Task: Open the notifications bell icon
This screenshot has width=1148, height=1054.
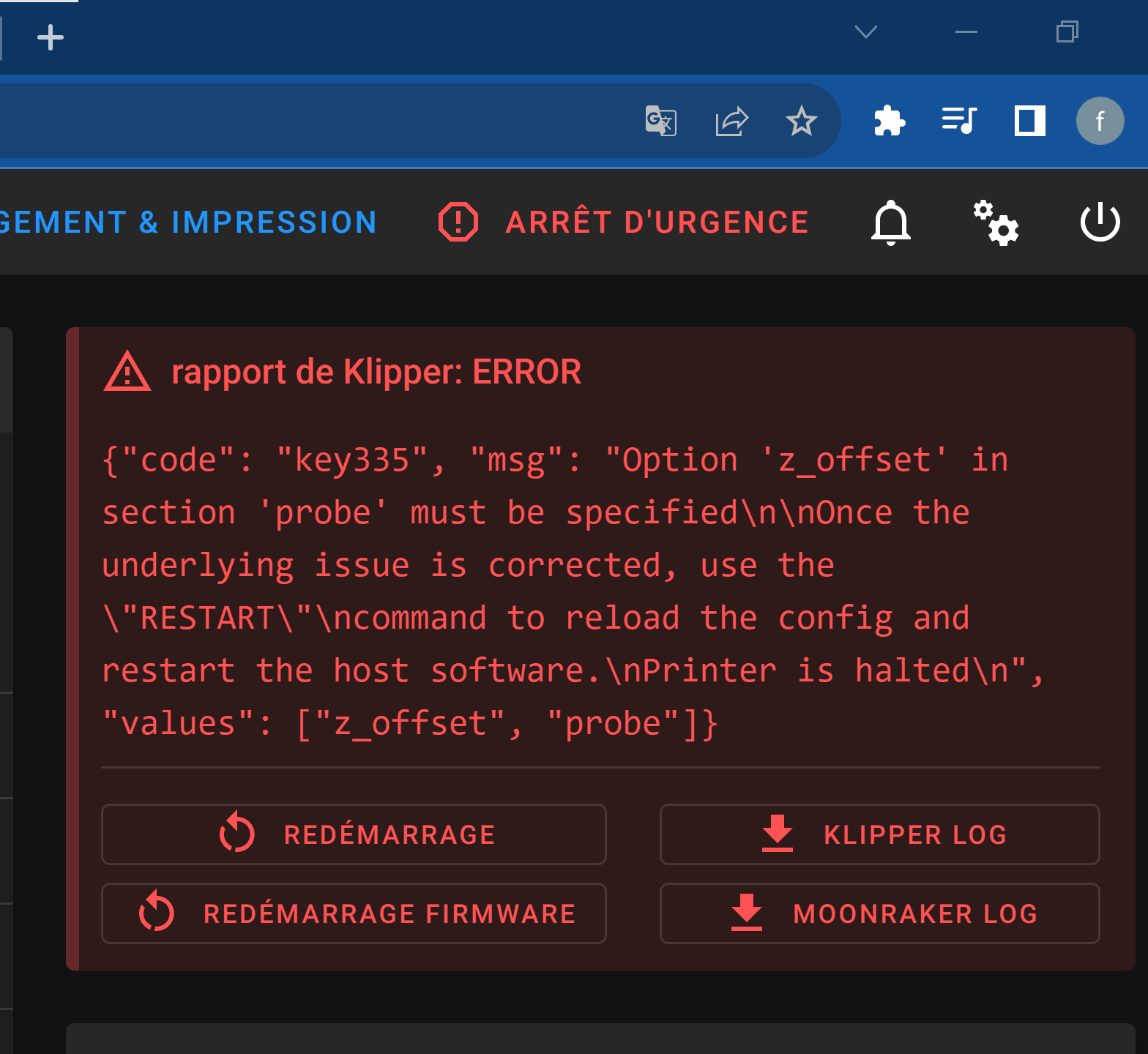Action: point(891,223)
